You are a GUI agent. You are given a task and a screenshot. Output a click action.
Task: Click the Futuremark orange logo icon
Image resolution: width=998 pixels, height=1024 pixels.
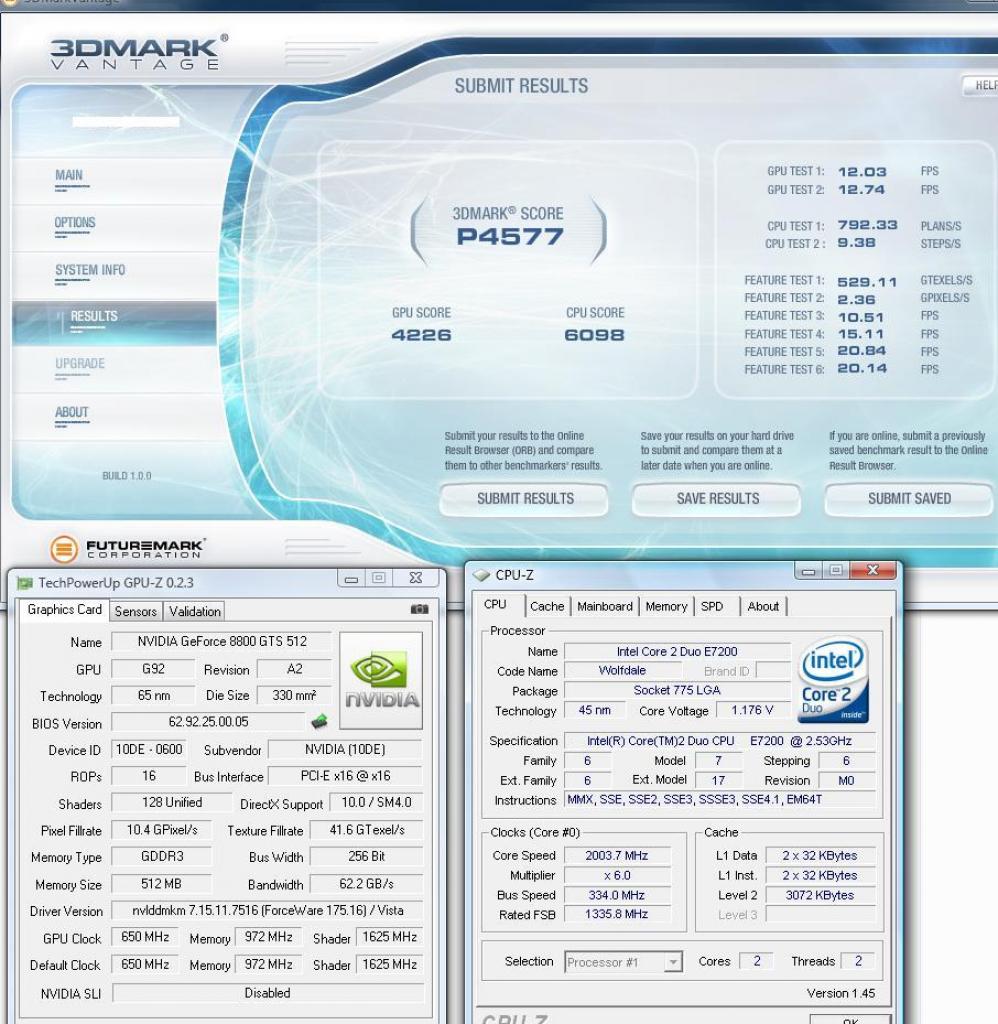[63, 549]
